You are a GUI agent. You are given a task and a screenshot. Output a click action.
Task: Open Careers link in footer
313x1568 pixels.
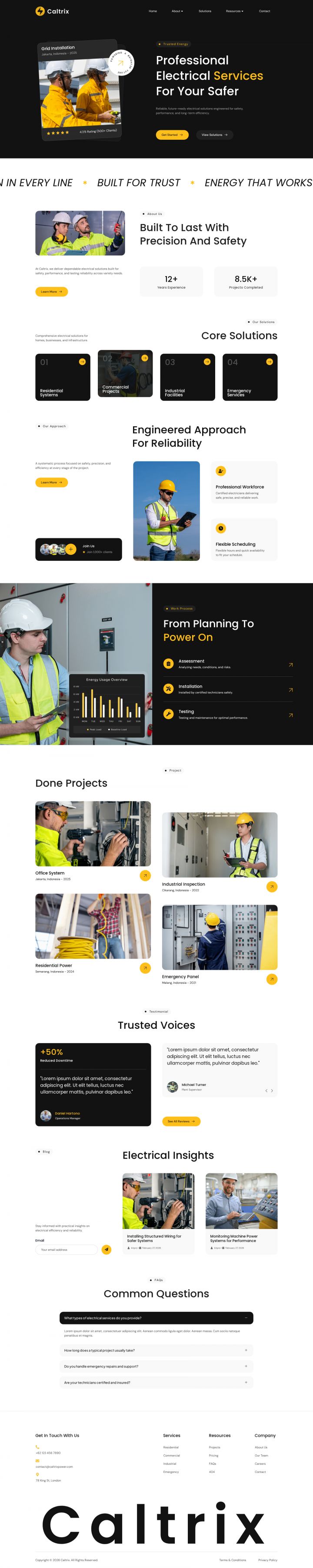click(260, 1464)
